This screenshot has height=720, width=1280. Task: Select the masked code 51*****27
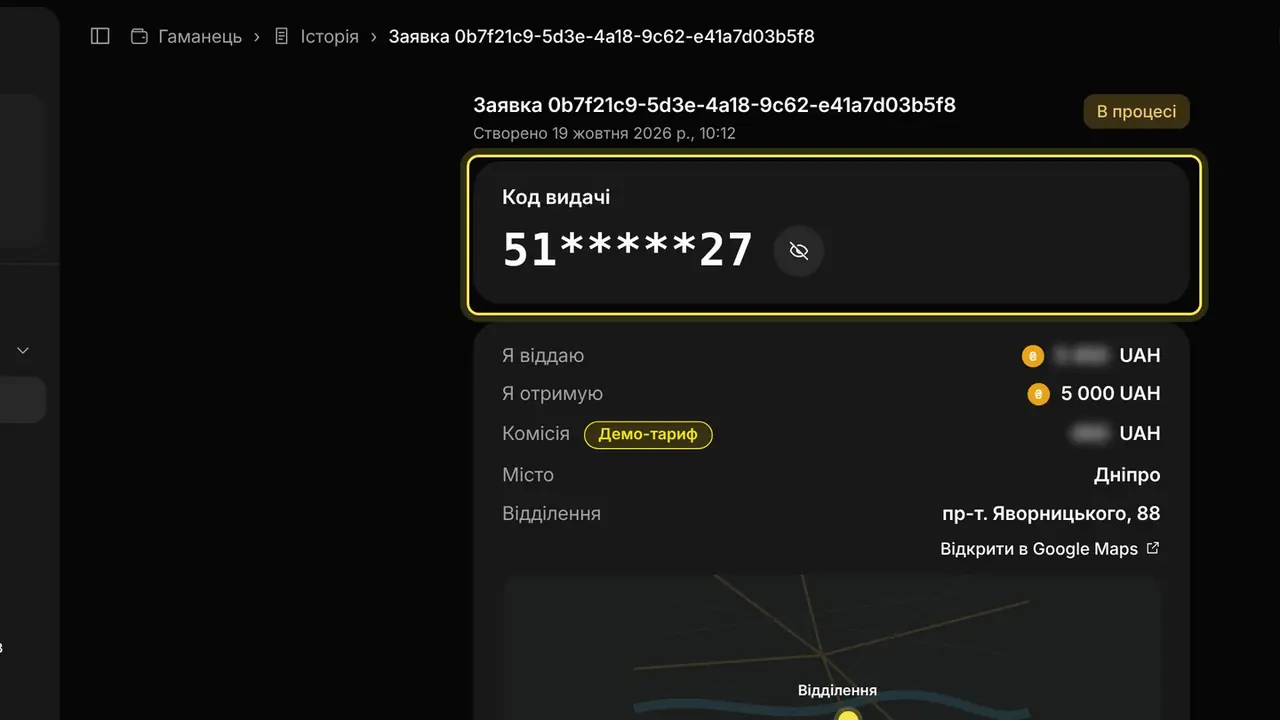pos(627,250)
